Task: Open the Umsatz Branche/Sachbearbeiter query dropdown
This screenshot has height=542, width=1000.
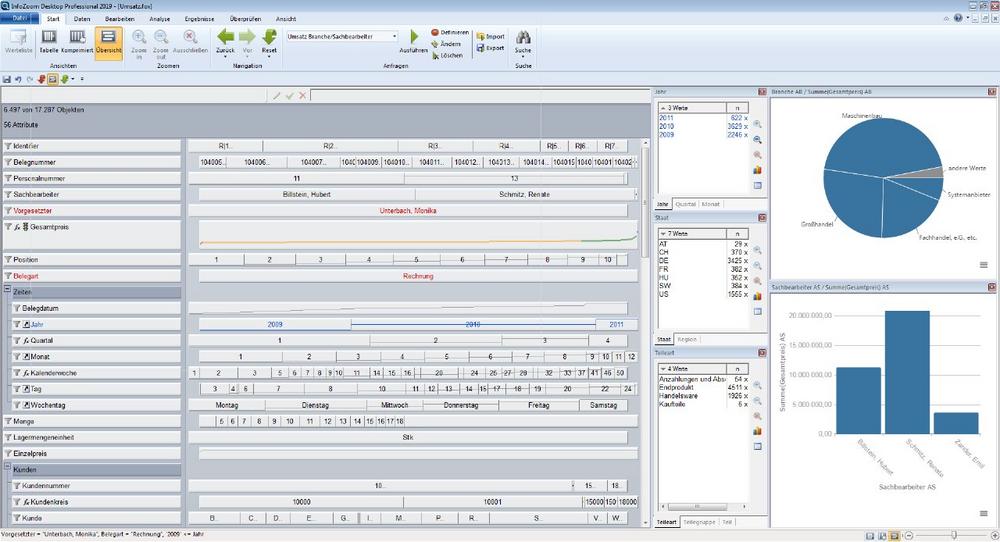Action: [394, 36]
